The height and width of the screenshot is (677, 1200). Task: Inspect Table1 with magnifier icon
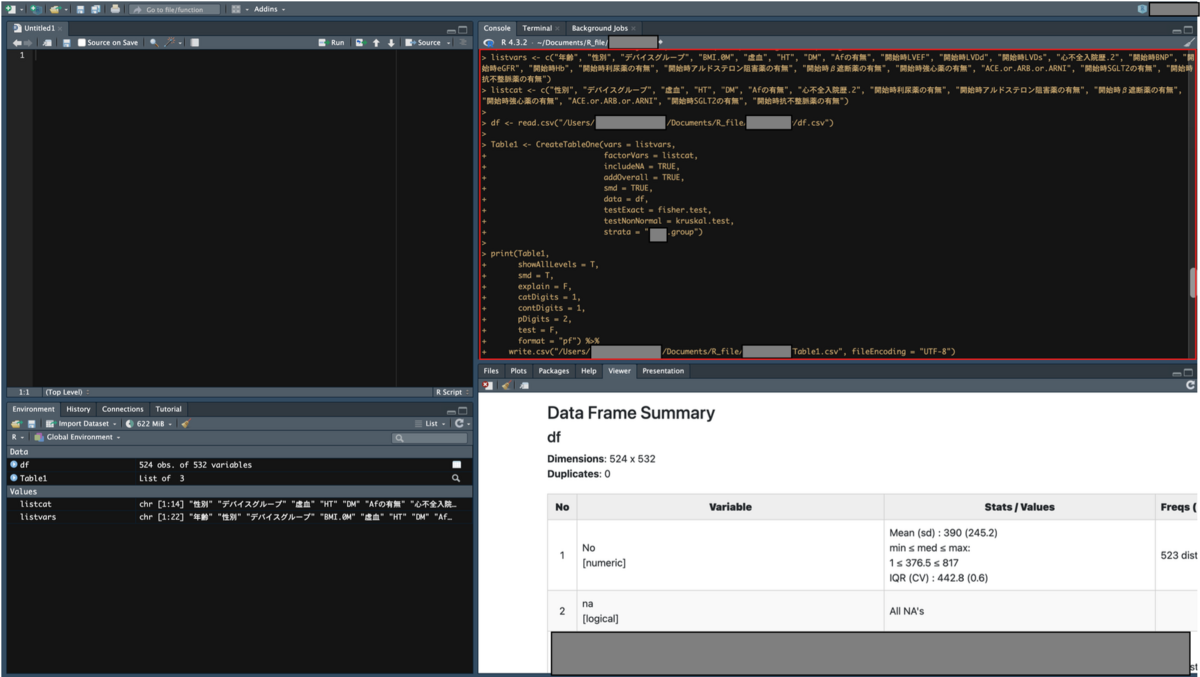pyautogui.click(x=457, y=479)
